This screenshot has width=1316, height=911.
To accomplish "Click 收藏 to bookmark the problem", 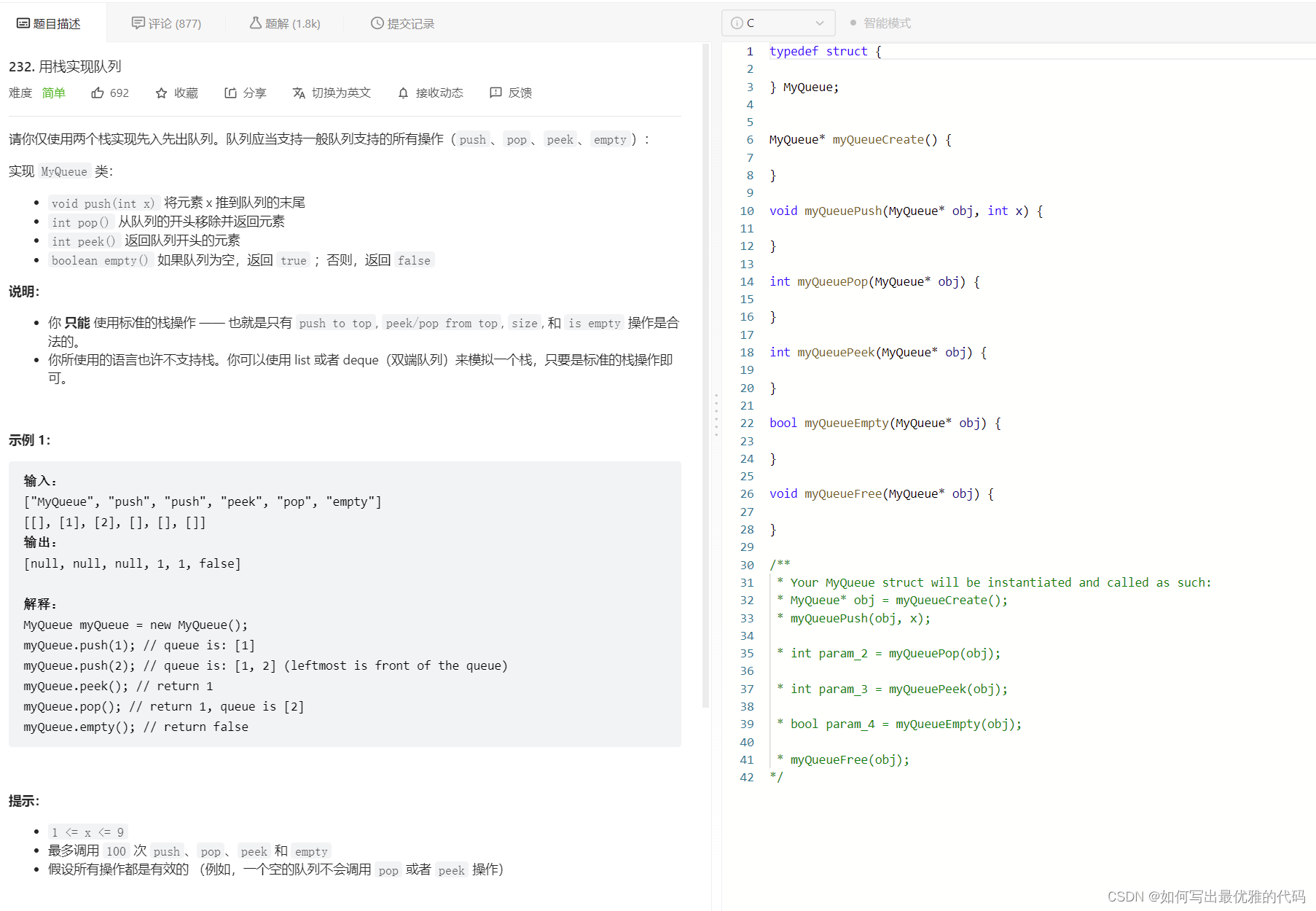I will coord(186,93).
